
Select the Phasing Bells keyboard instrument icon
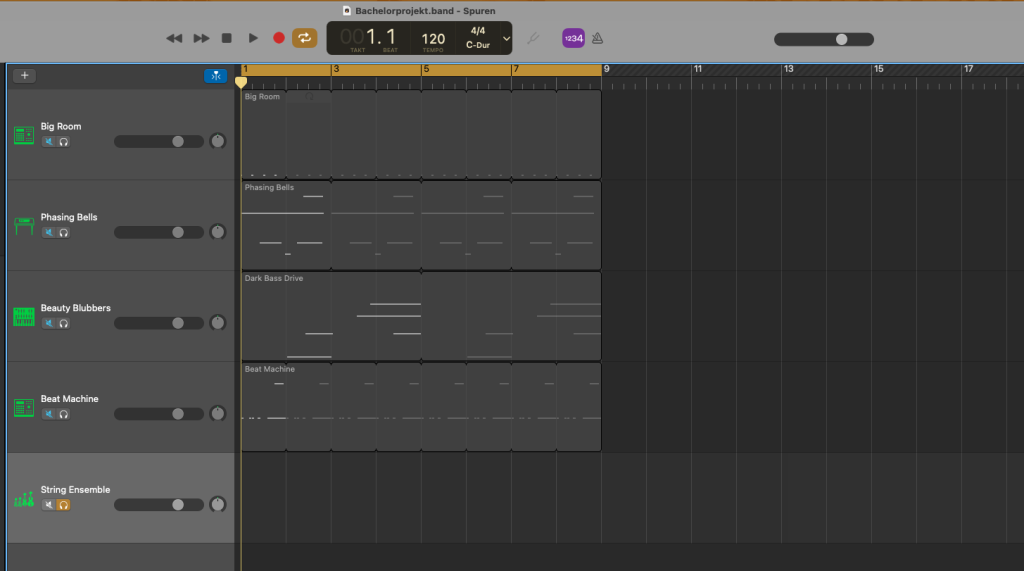pos(23,226)
